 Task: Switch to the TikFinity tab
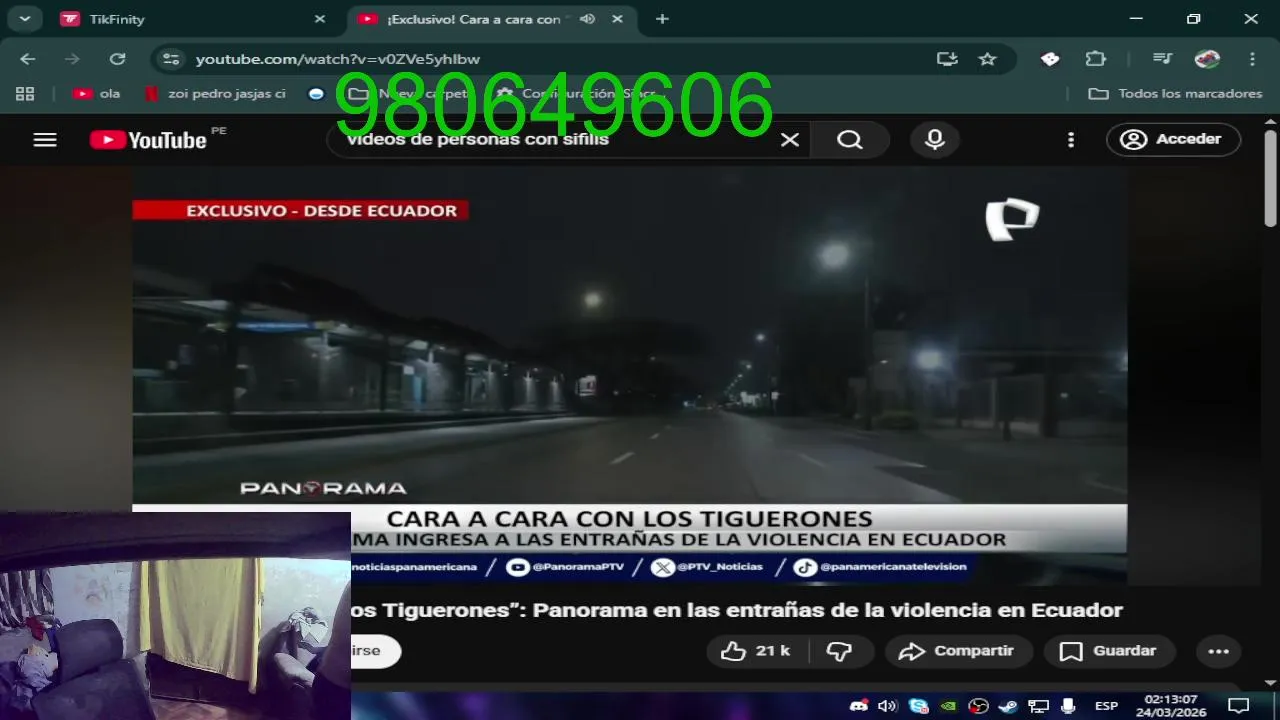193,19
